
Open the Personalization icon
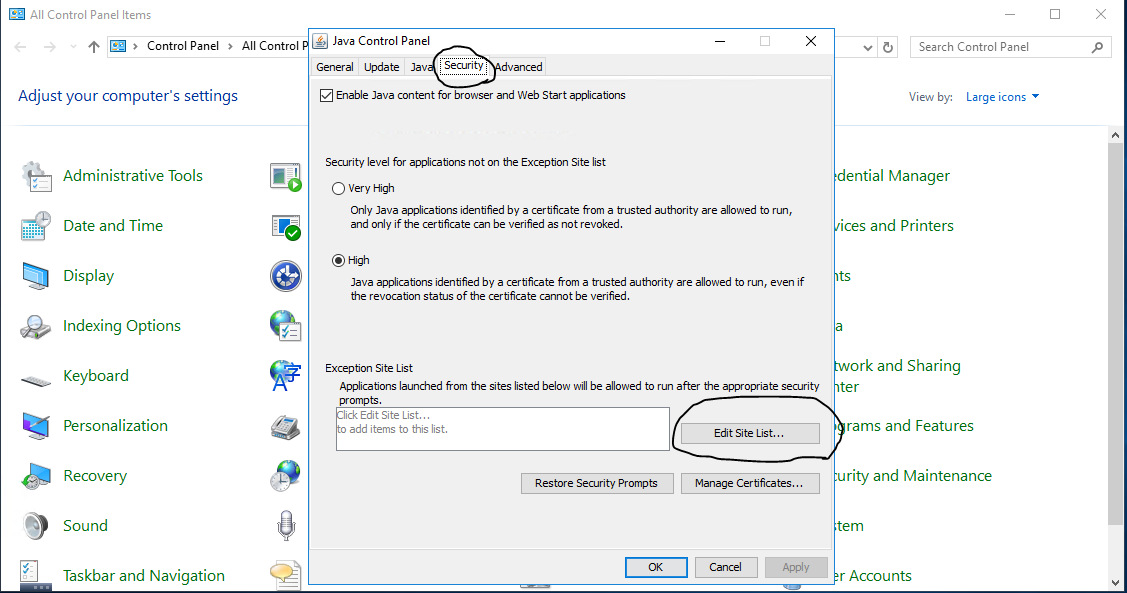[36, 426]
